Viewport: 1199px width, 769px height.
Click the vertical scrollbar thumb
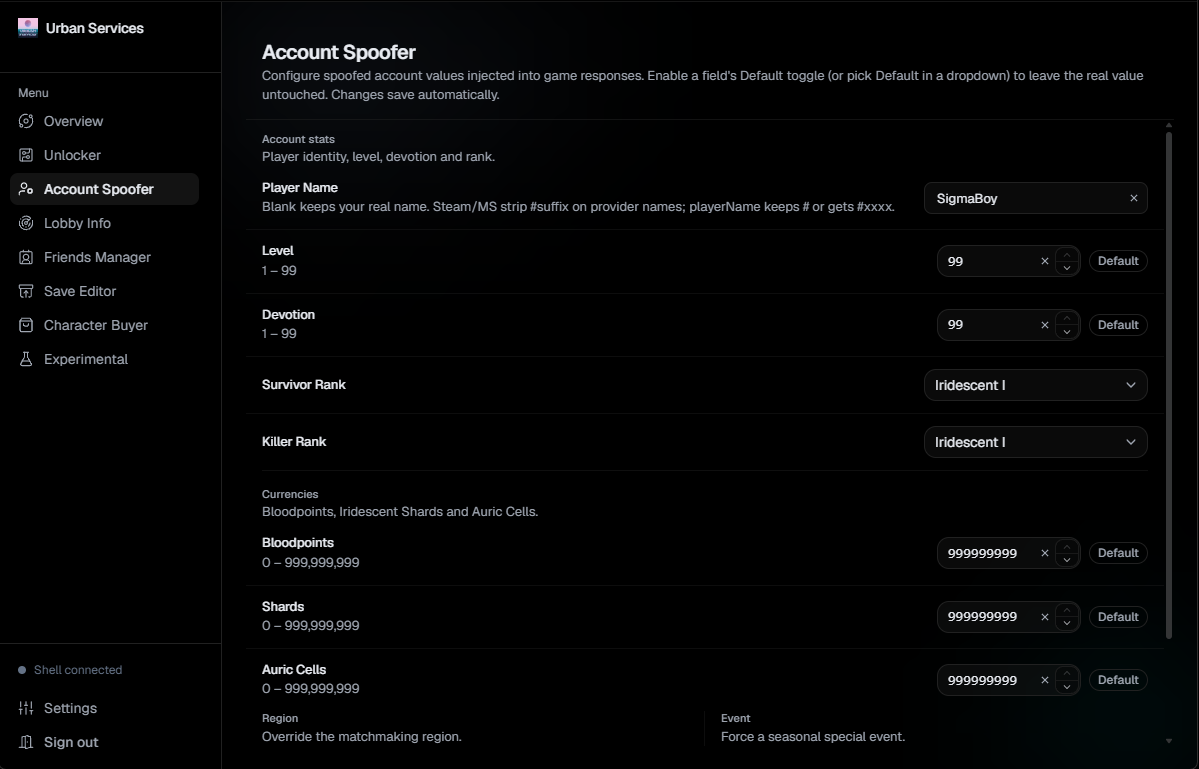click(x=1168, y=386)
